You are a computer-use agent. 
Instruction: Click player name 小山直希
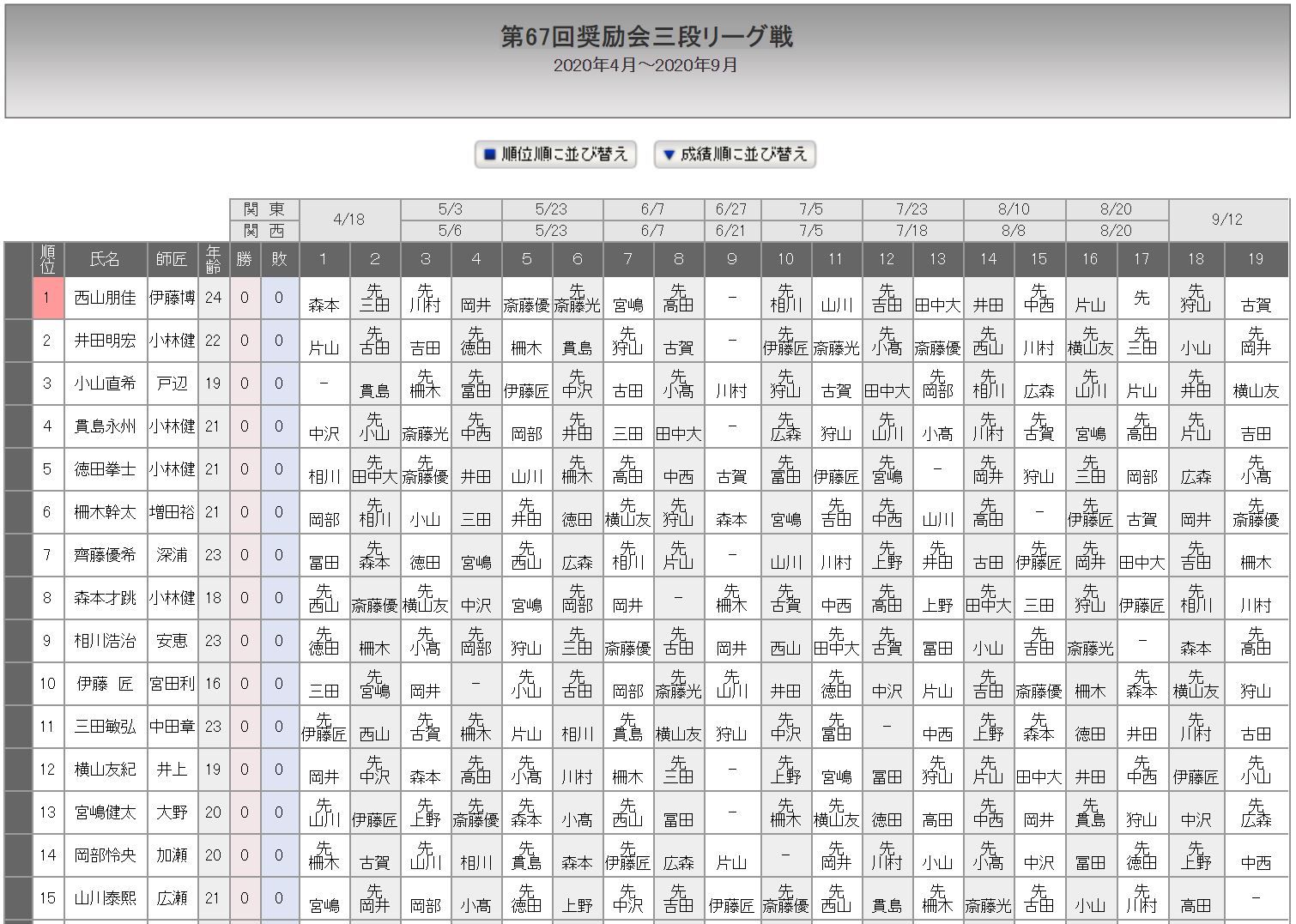tap(105, 383)
